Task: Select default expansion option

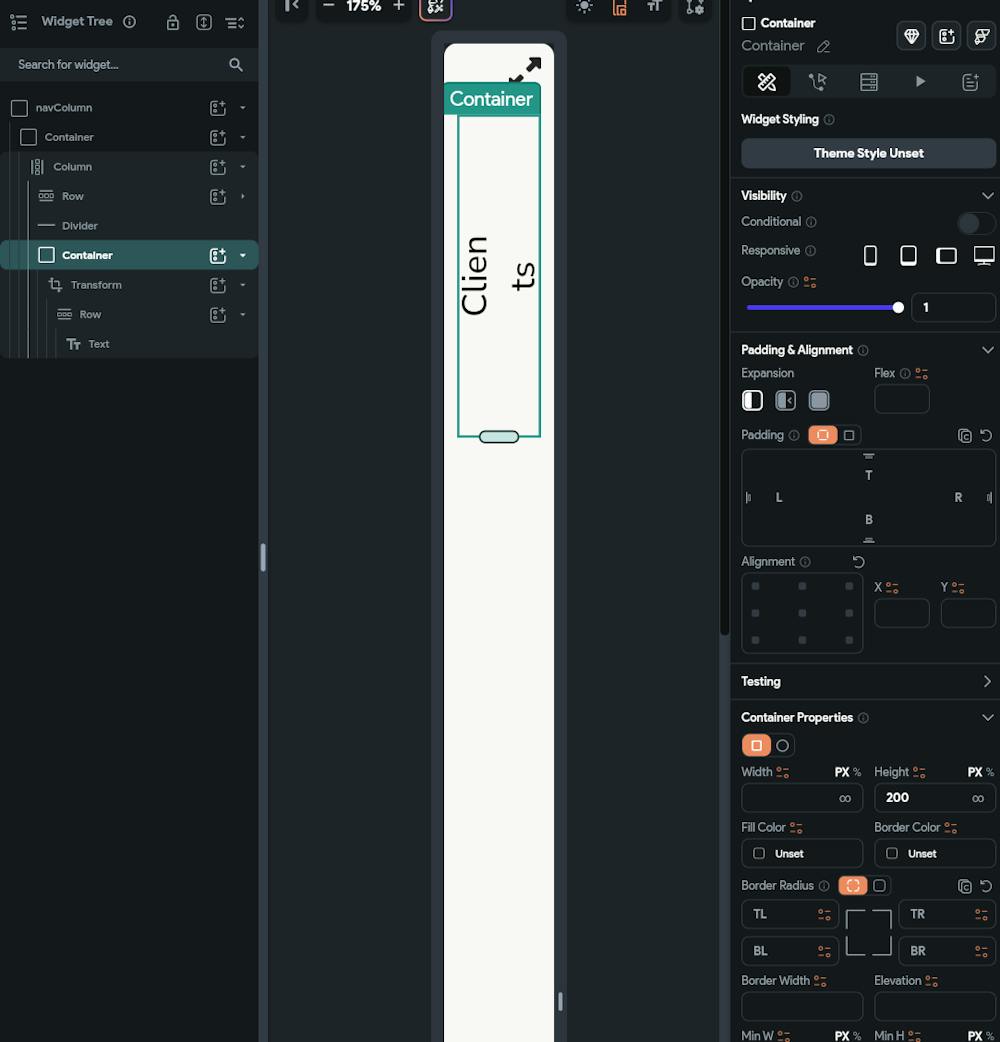Action: tap(752, 401)
